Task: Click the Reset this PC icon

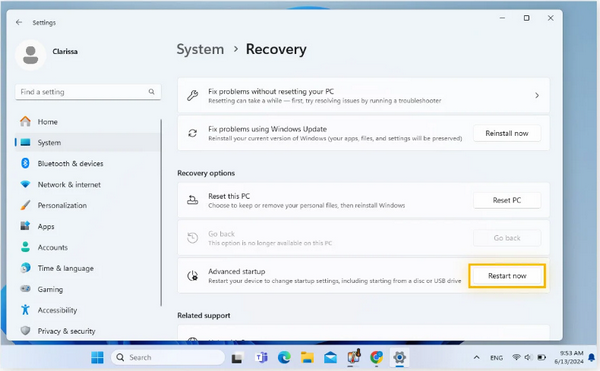Action: point(192,200)
